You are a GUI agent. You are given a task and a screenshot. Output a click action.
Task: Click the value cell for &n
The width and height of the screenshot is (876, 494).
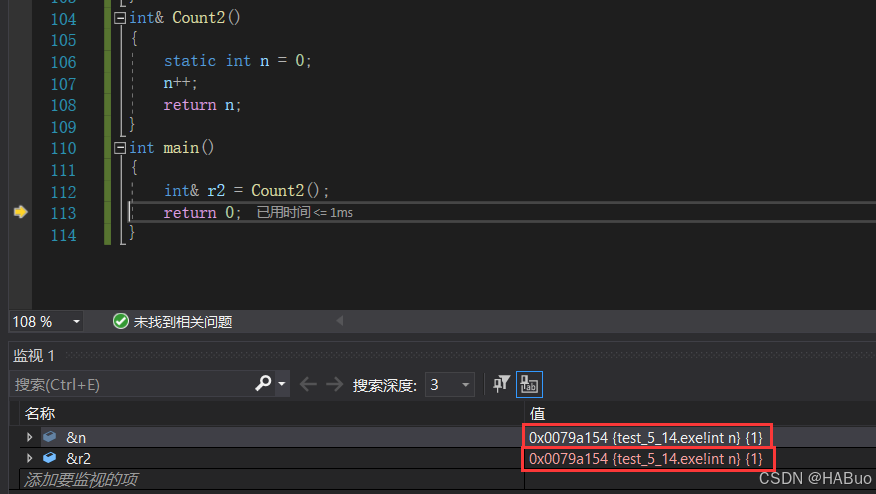tap(646, 438)
